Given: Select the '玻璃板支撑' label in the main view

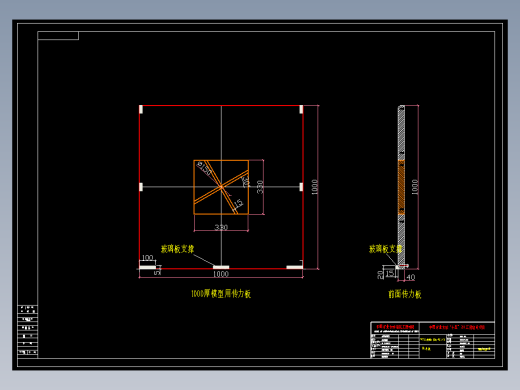Looking at the screenshot, I should pos(177,249).
